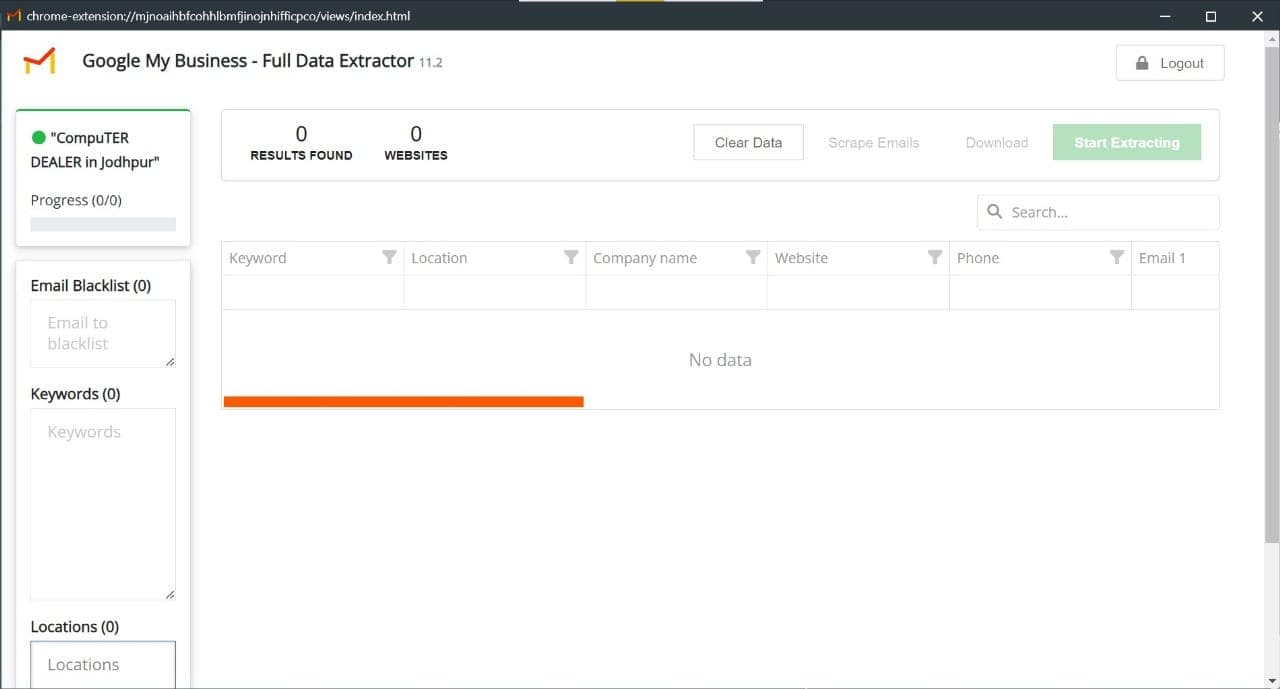This screenshot has width=1280, height=689.
Task: Click the version number 11.2
Action: pyautogui.click(x=431, y=63)
